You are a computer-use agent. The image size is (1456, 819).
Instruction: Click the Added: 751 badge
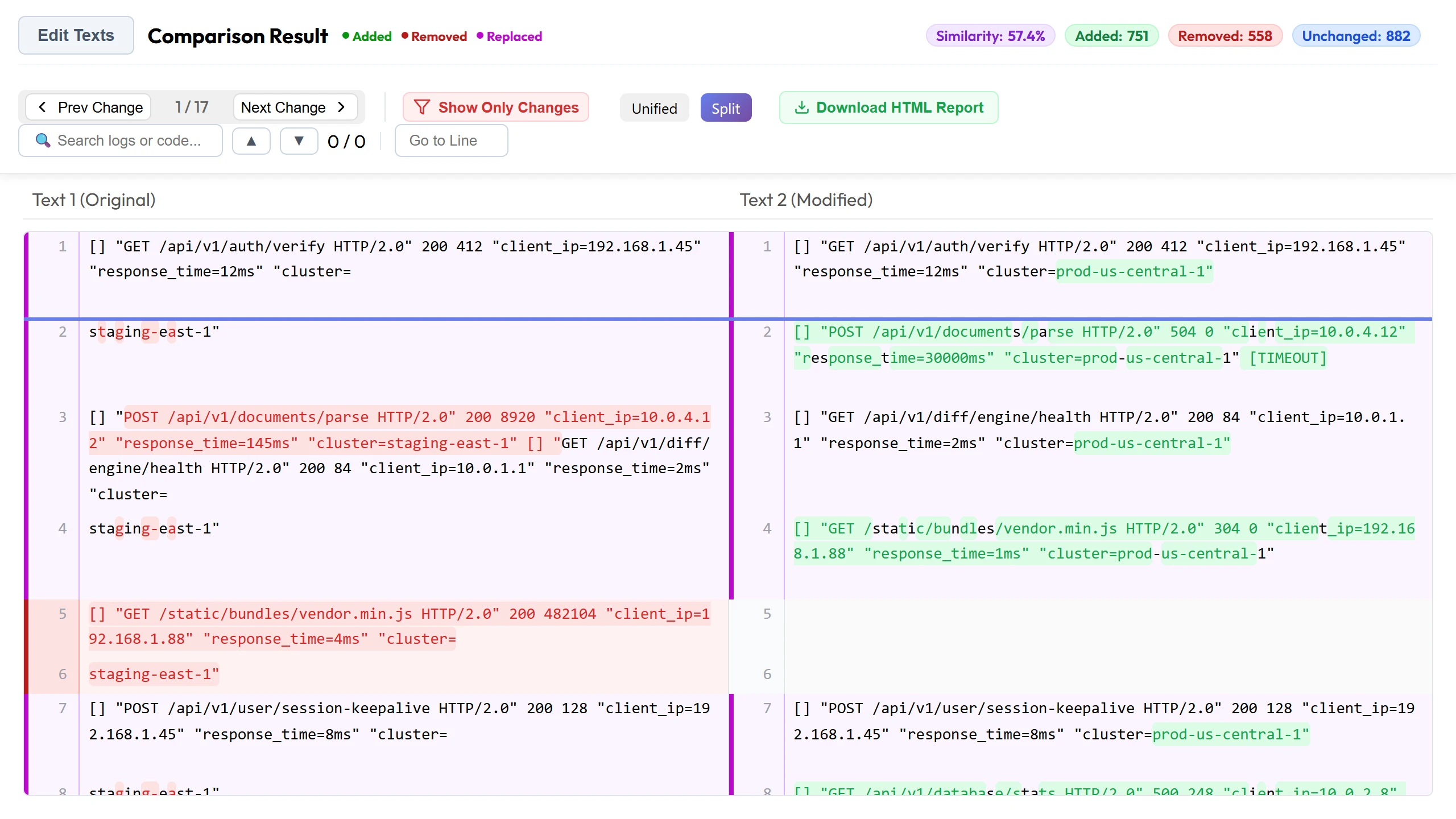click(1111, 36)
